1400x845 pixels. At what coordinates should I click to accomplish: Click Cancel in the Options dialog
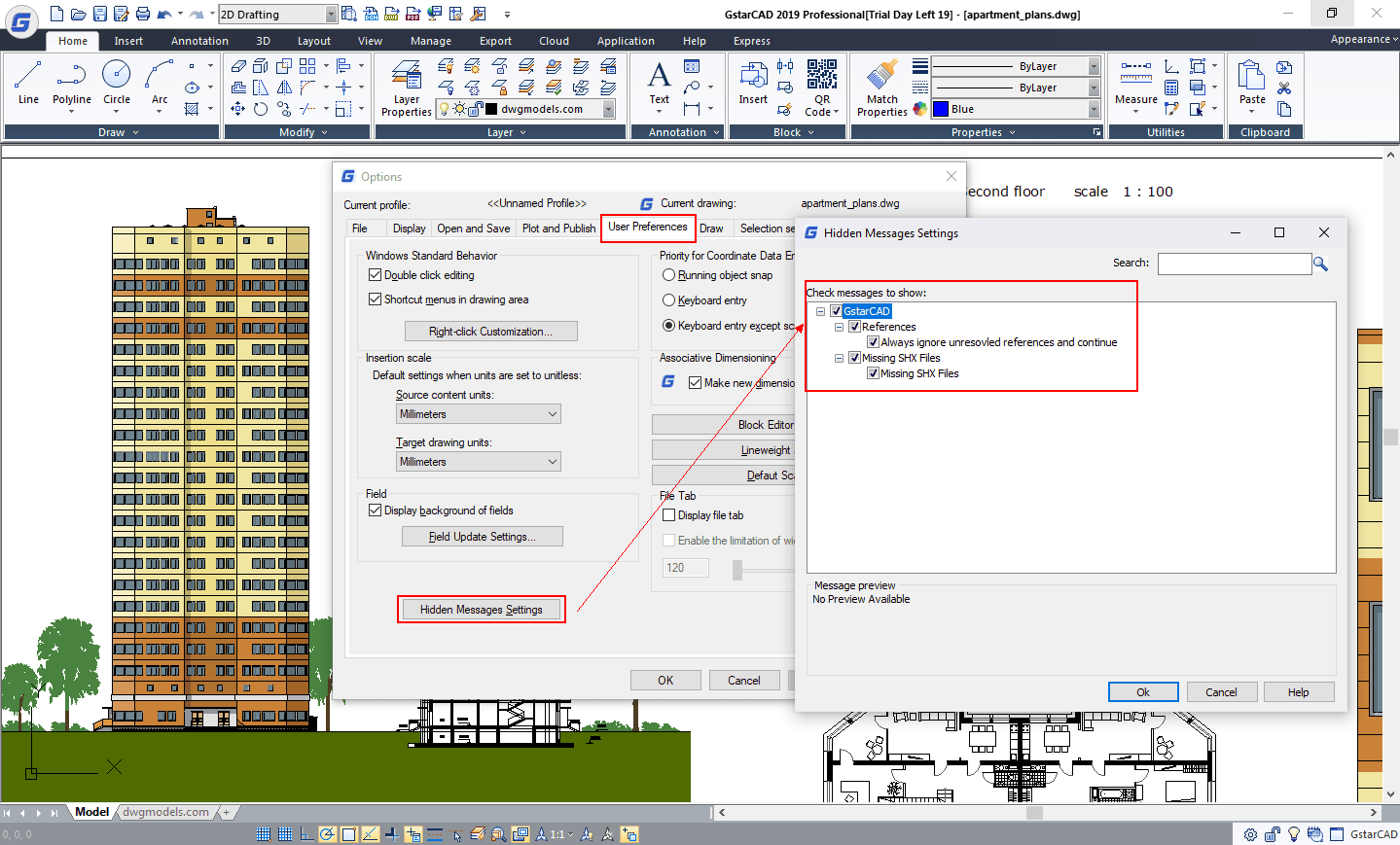[x=744, y=681]
